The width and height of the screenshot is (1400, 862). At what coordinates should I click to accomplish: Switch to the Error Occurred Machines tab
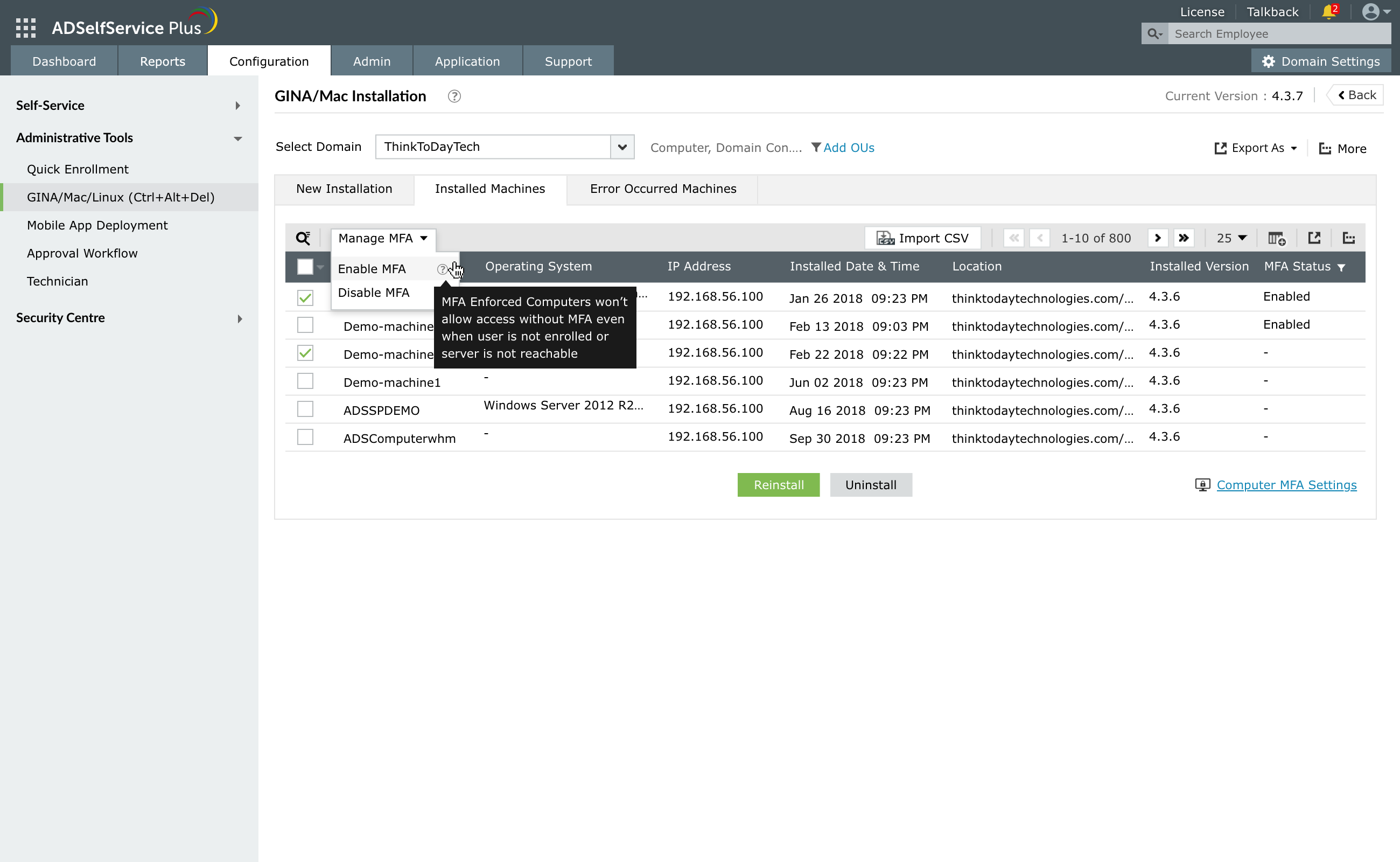click(663, 189)
